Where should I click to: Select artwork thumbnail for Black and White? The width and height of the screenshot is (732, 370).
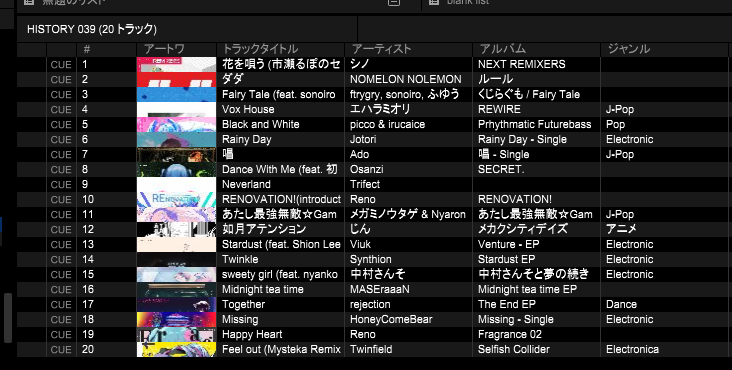[176, 125]
